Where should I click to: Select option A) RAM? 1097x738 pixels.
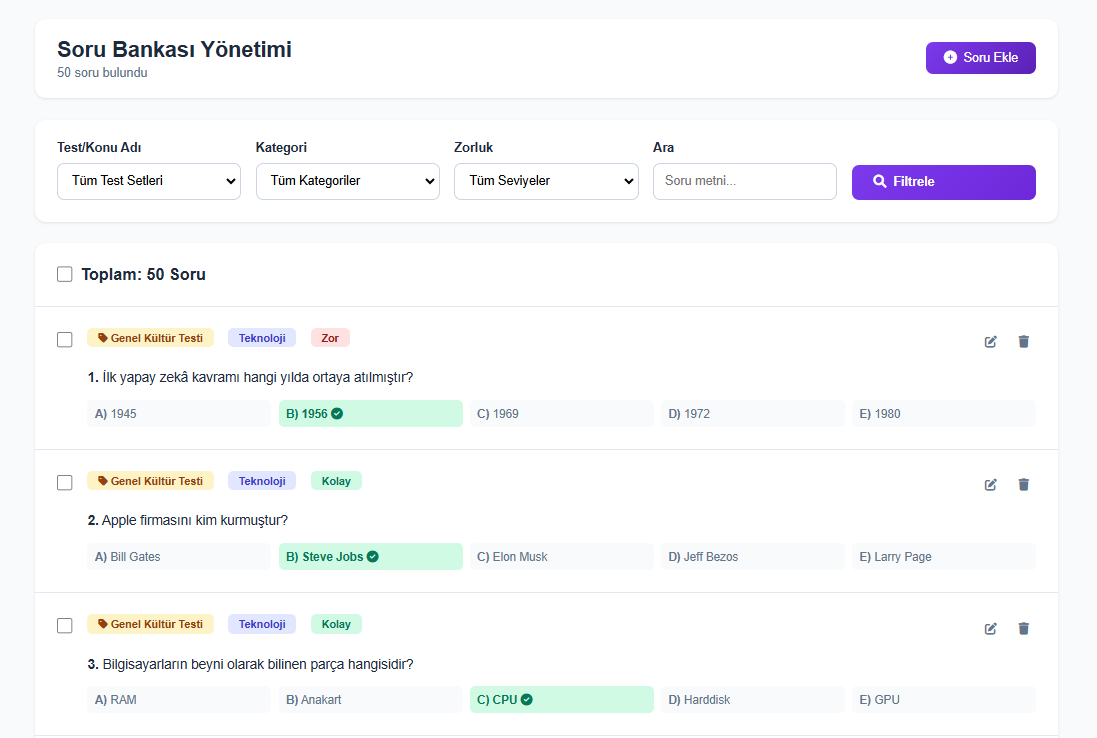coord(179,700)
